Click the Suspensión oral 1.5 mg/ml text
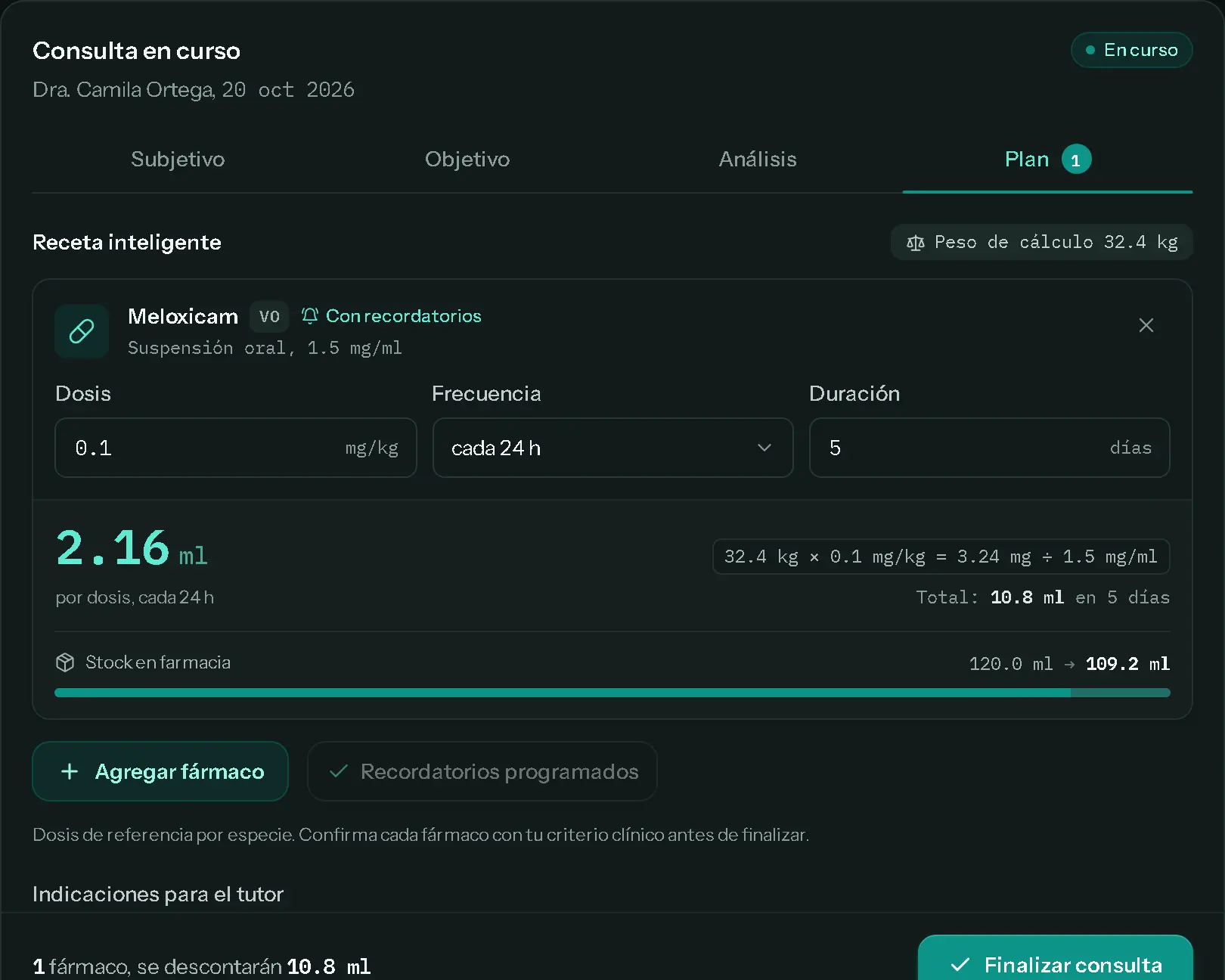 point(265,348)
